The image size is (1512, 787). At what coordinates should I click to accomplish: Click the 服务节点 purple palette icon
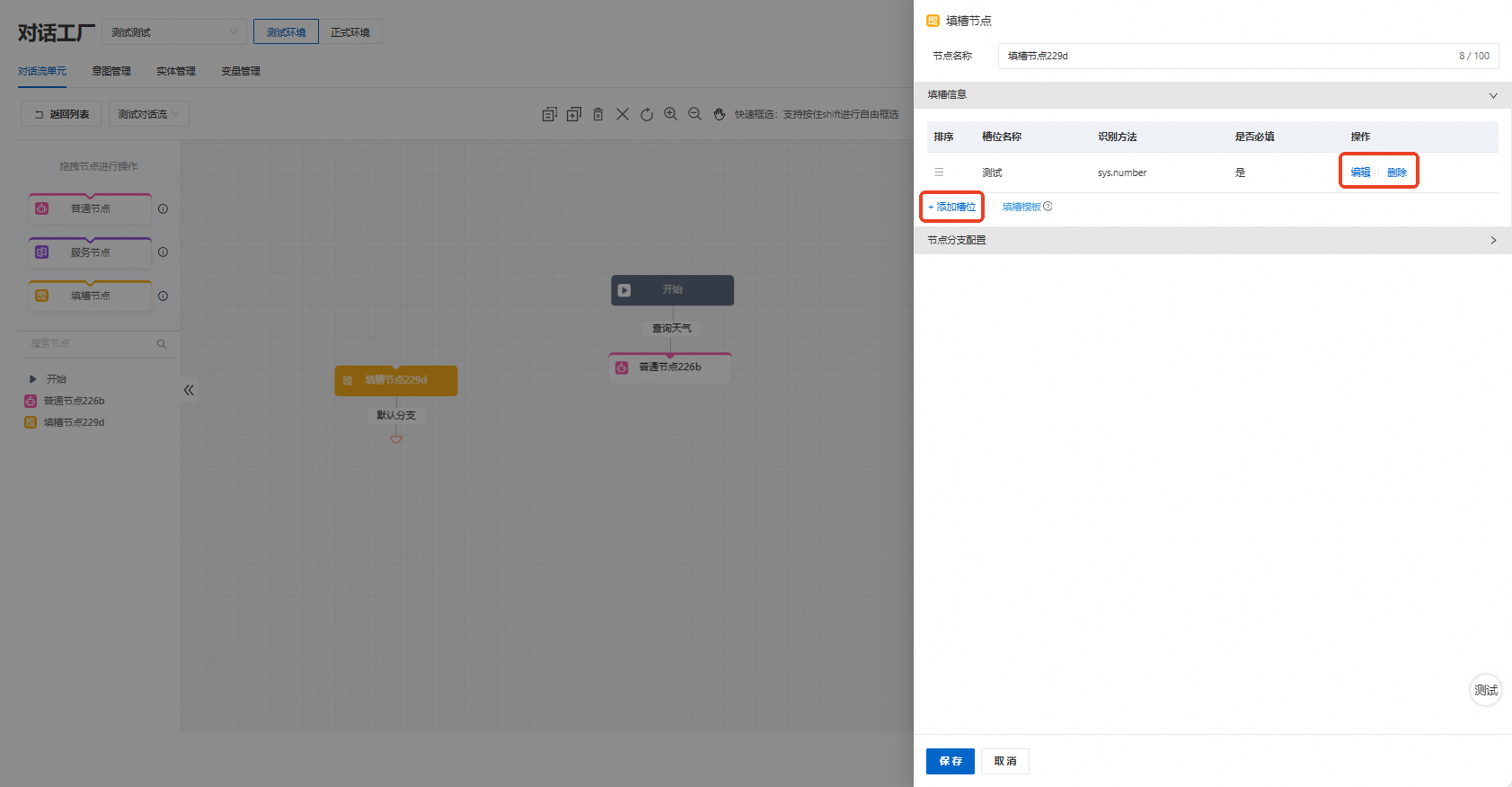[x=41, y=252]
